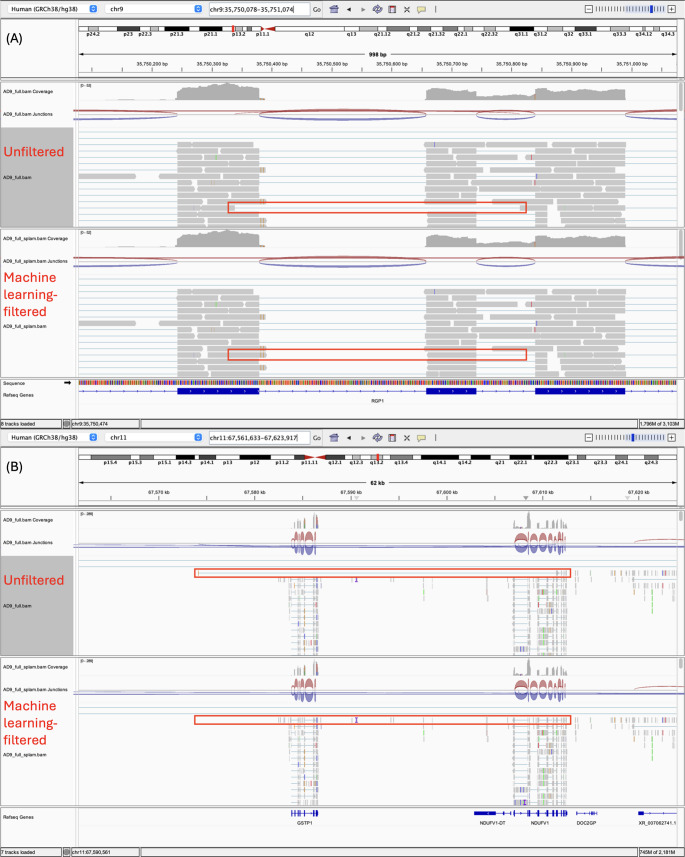Viewport: 685px width, 857px height.
Task: Click the red position marker on the chr11 ideogram
Action: pyautogui.click(x=377, y=457)
